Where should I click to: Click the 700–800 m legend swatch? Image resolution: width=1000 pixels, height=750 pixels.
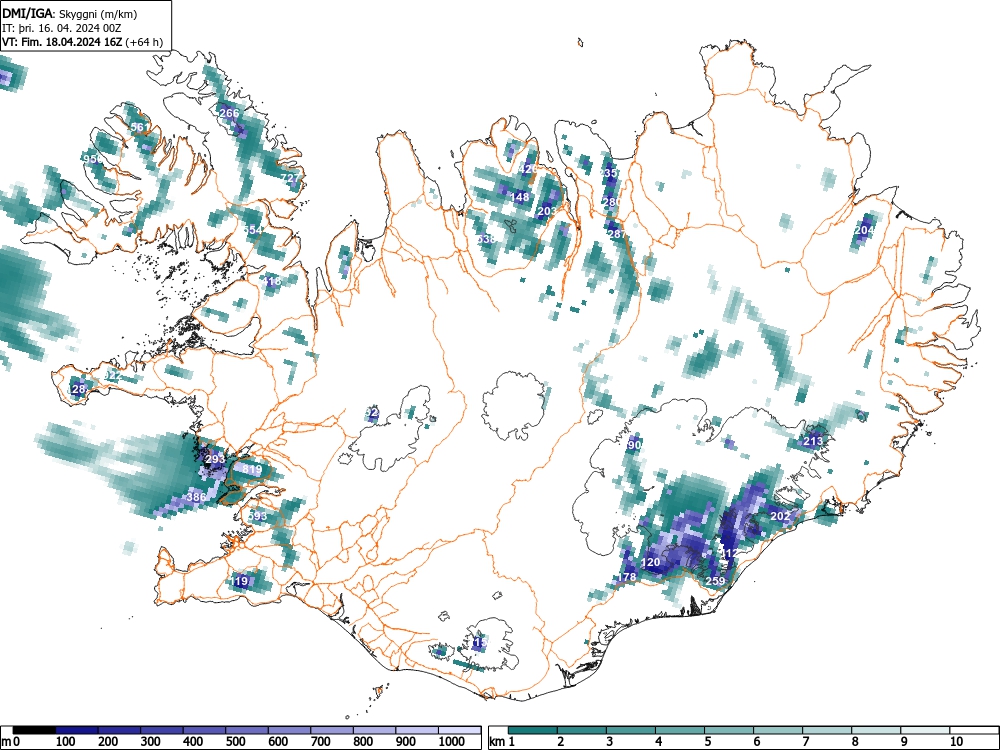(x=332, y=730)
